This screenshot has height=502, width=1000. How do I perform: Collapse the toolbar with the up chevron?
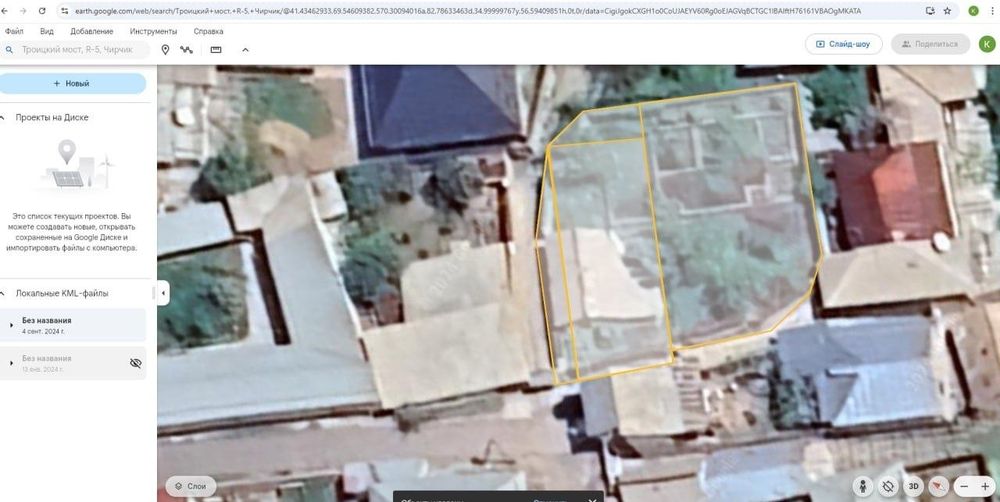coord(246,50)
